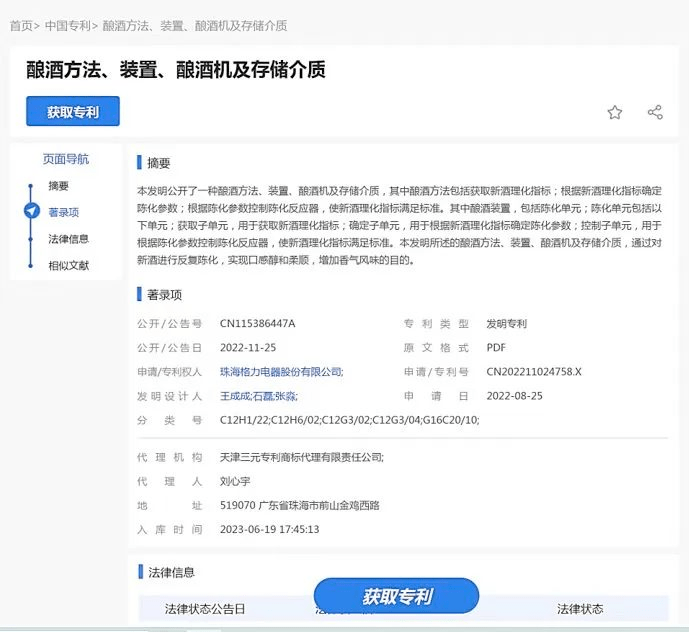This screenshot has height=632, width=689.
Task: Click the top blue 获取专利 button
Action: (x=73, y=111)
